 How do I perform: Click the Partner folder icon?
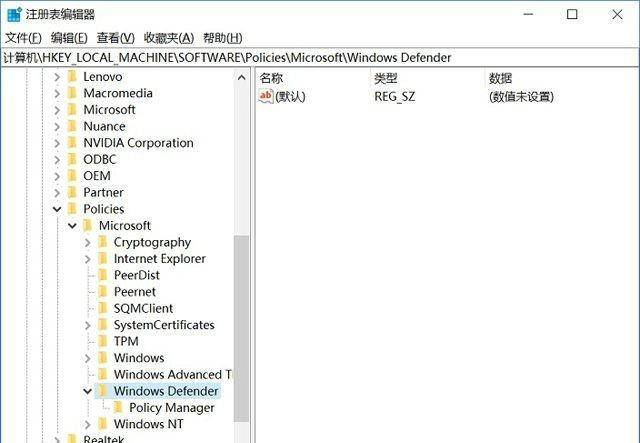(72, 192)
